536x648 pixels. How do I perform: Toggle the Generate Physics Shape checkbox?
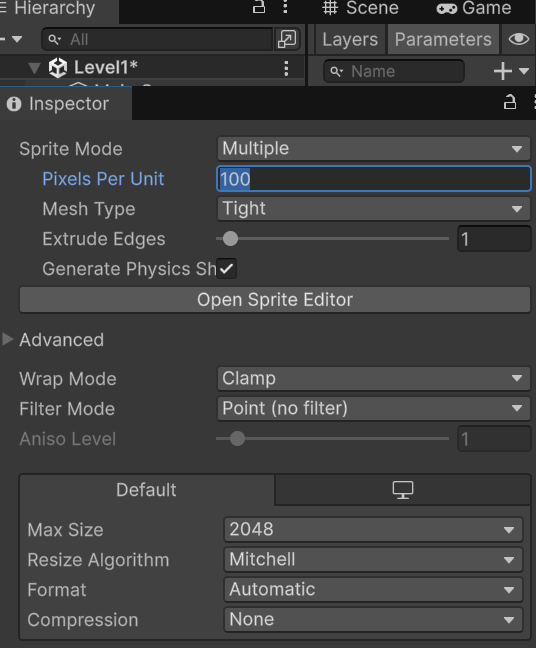(x=226, y=269)
